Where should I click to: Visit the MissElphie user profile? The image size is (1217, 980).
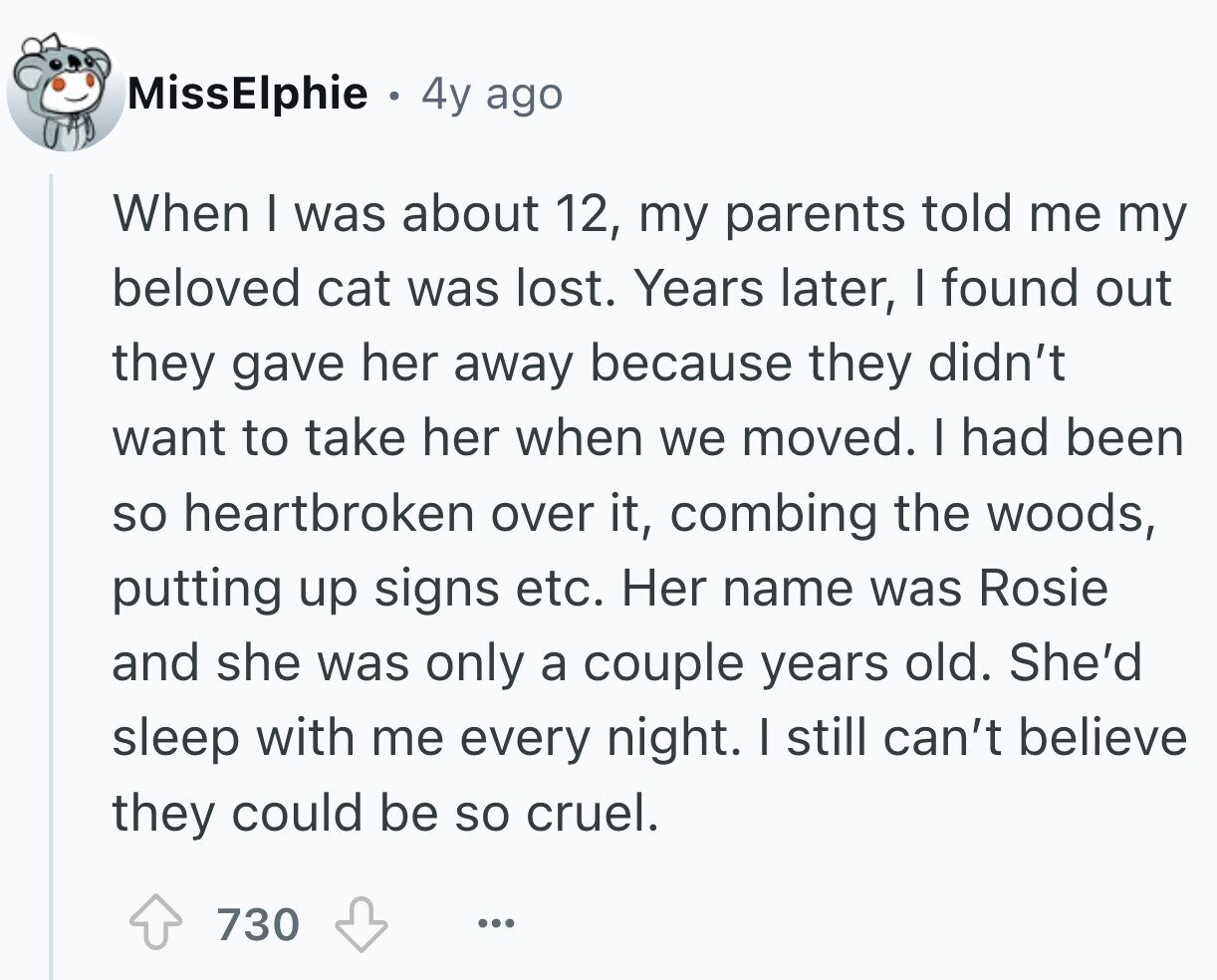(x=249, y=94)
